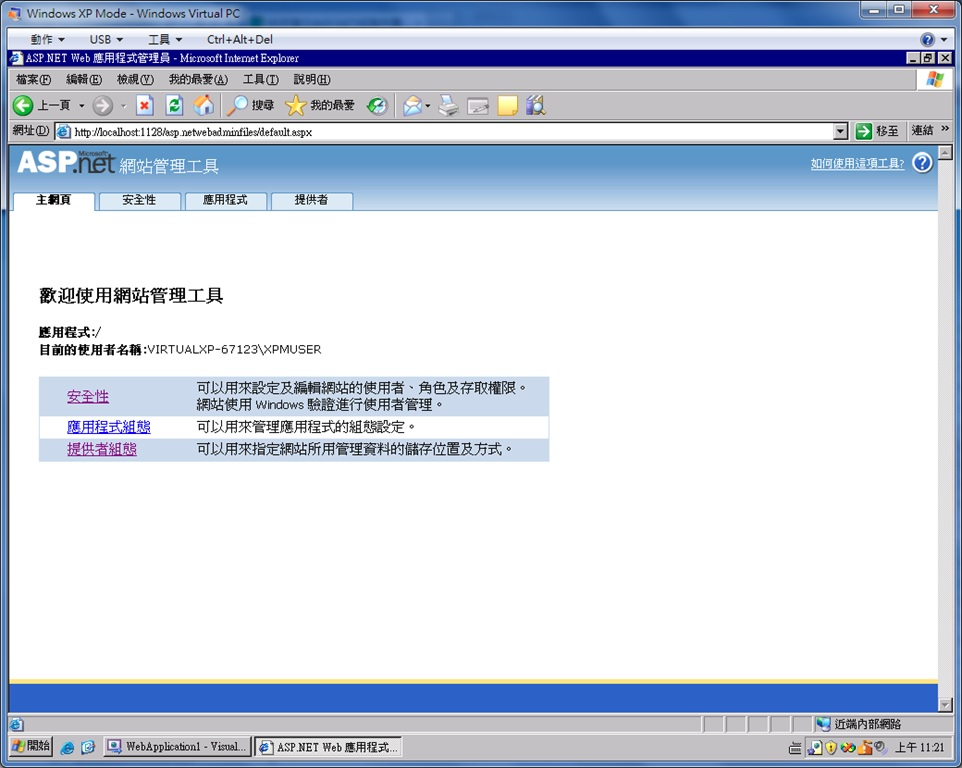Viewport: 962px width, 768px height.
Task: Open the 檔案(F) File menu
Action: click(34, 79)
